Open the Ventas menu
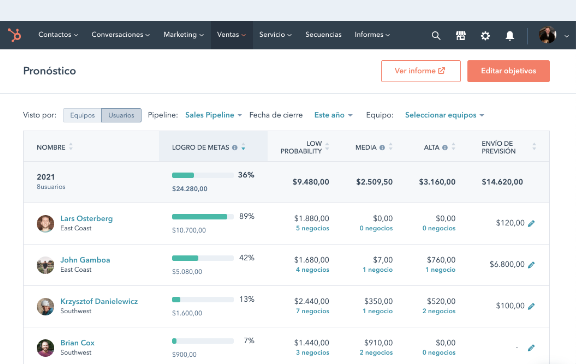This screenshot has width=576, height=364. tap(231, 35)
